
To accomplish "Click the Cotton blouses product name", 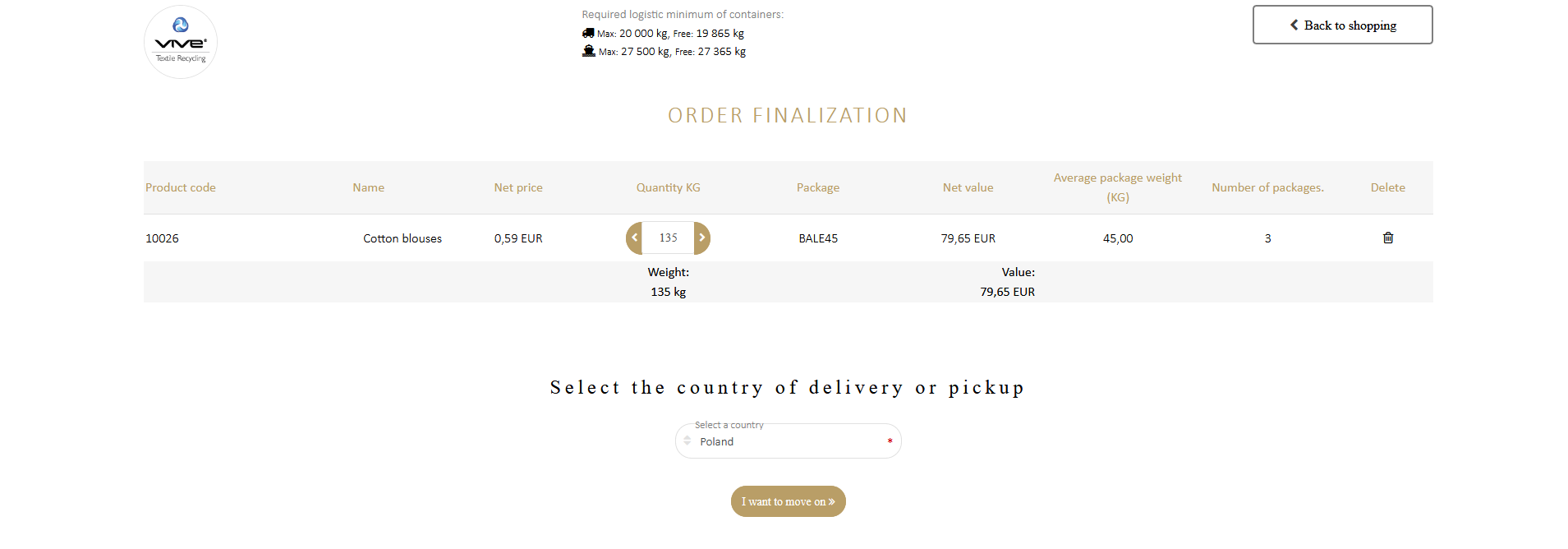I will 402,238.
